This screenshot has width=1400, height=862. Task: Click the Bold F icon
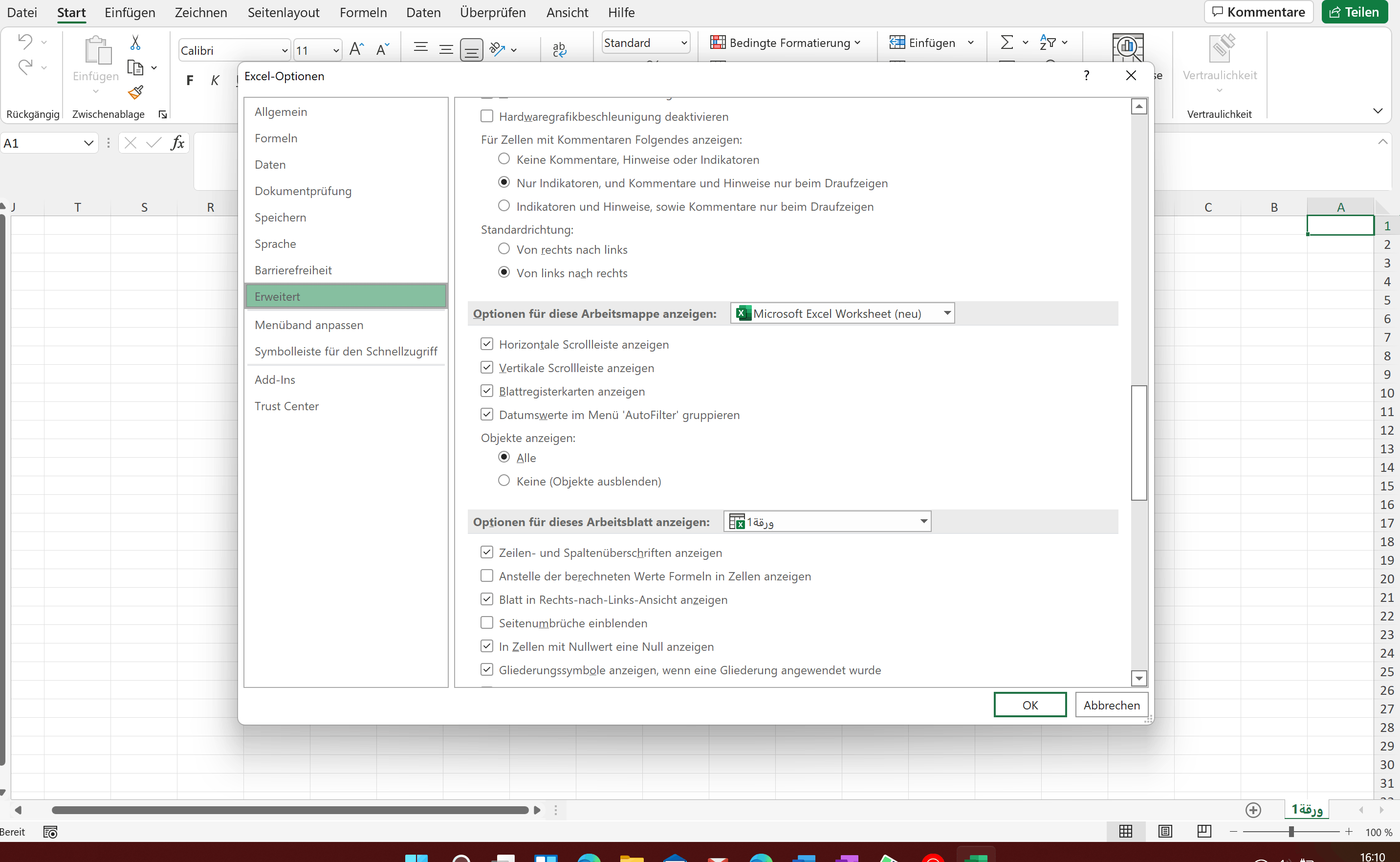tap(190, 80)
